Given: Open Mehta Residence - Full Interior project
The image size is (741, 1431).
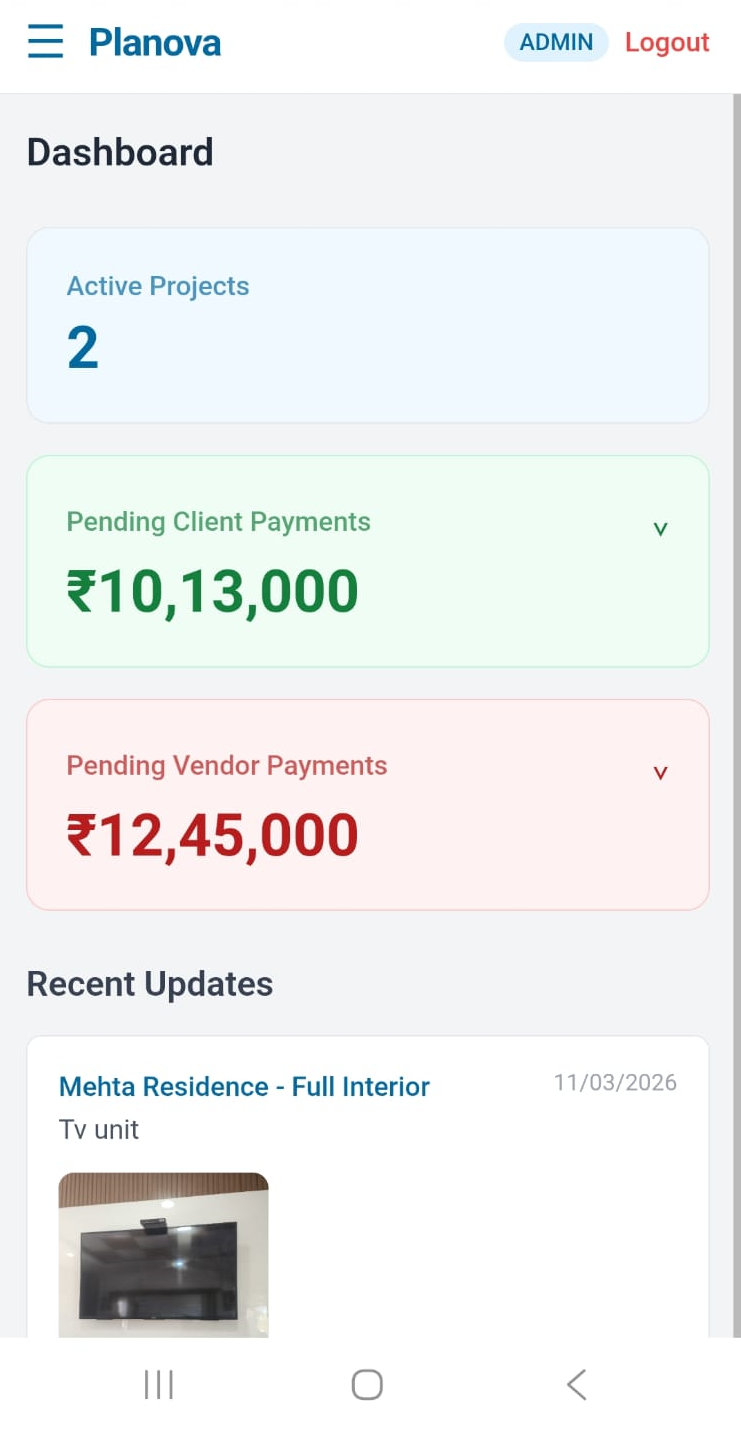Looking at the screenshot, I should pyautogui.click(x=244, y=1087).
